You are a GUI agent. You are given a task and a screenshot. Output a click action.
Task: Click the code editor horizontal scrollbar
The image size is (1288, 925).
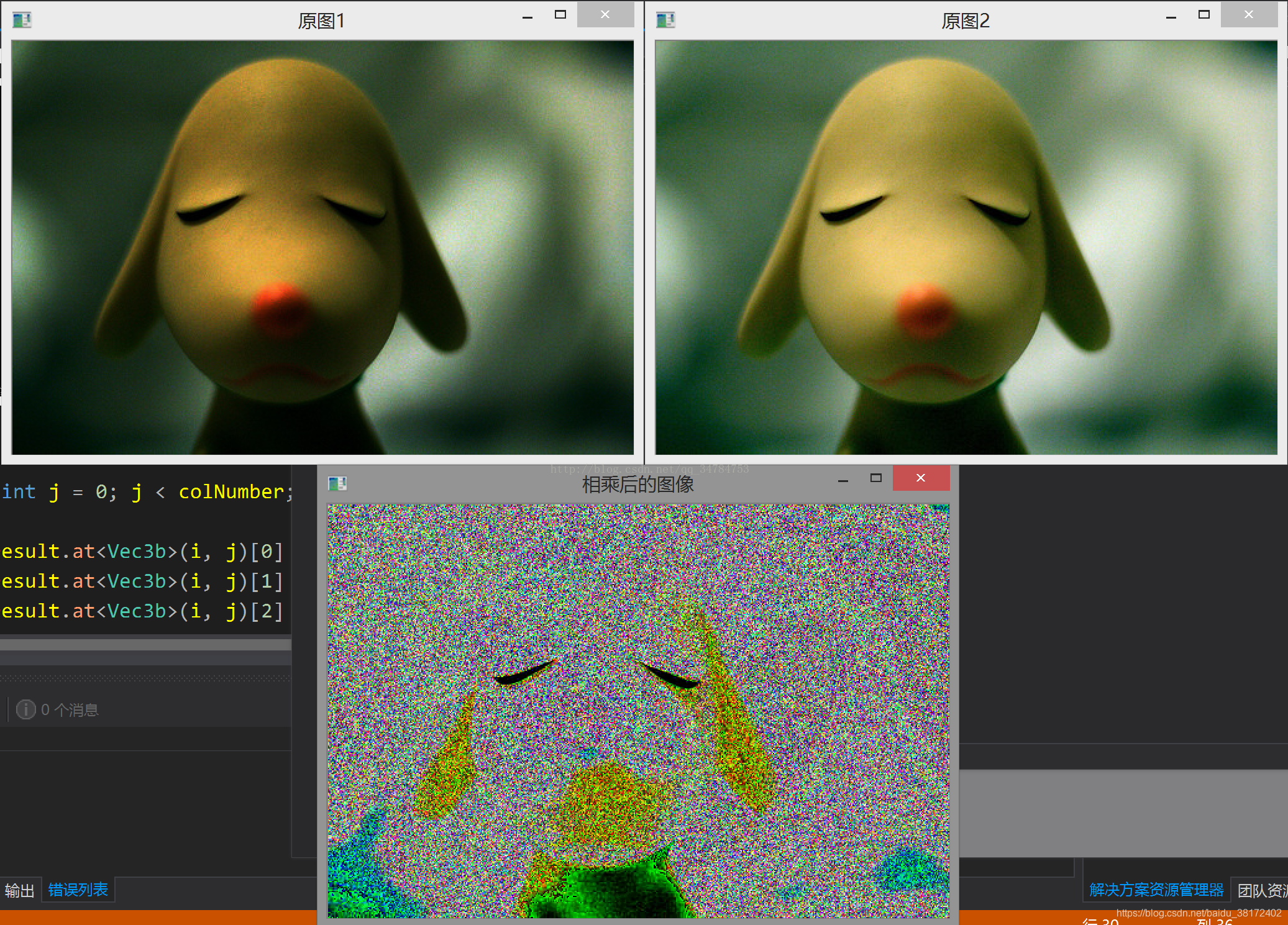click(145, 645)
